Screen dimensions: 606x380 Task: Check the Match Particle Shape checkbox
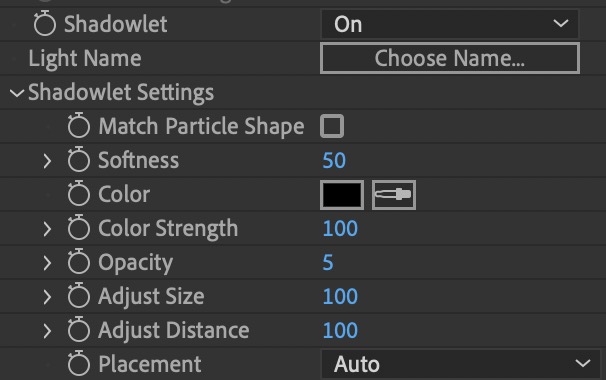[x=332, y=126]
